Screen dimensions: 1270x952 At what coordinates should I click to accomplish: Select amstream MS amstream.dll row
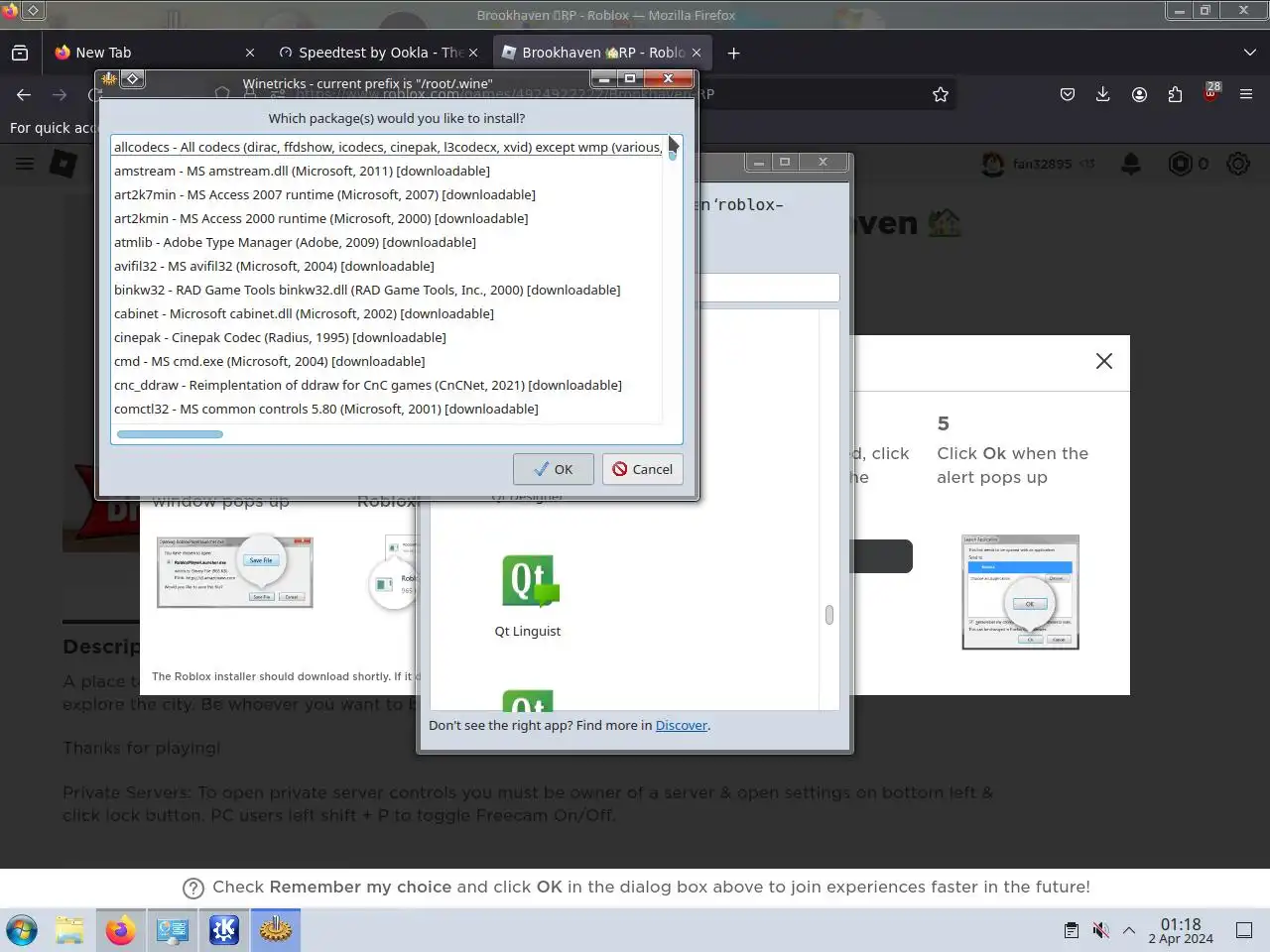pos(387,171)
